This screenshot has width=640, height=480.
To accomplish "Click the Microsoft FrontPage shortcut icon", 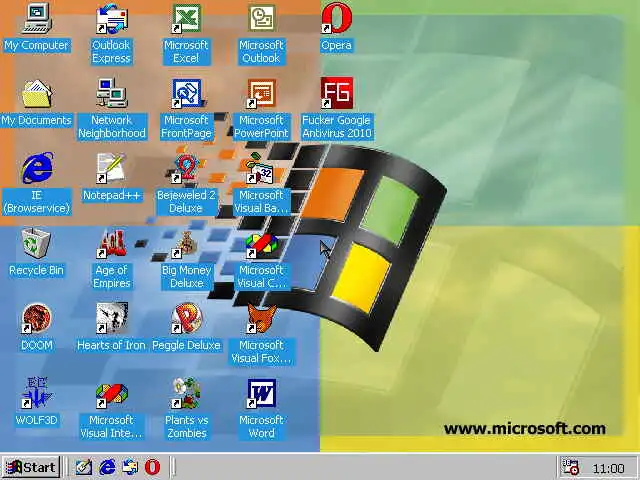I will 187,93.
